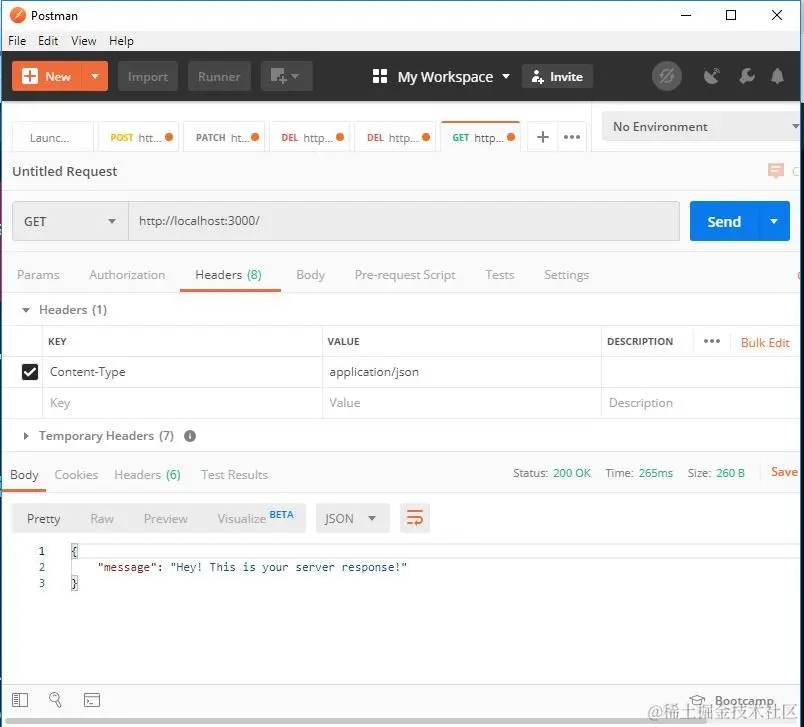Open the comments icon next to request name

tap(775, 170)
